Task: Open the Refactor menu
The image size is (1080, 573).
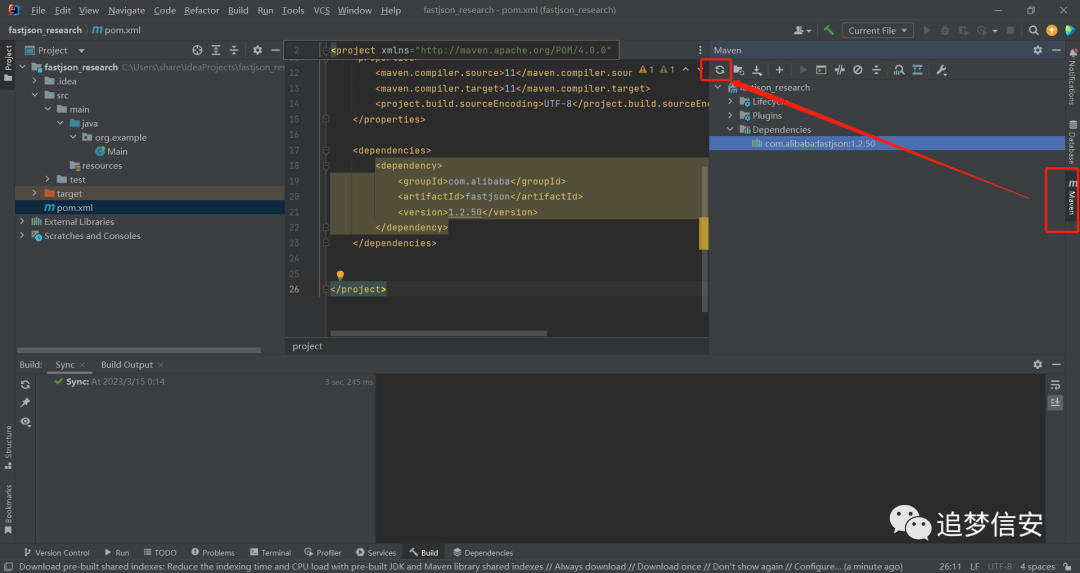Action: coord(201,10)
